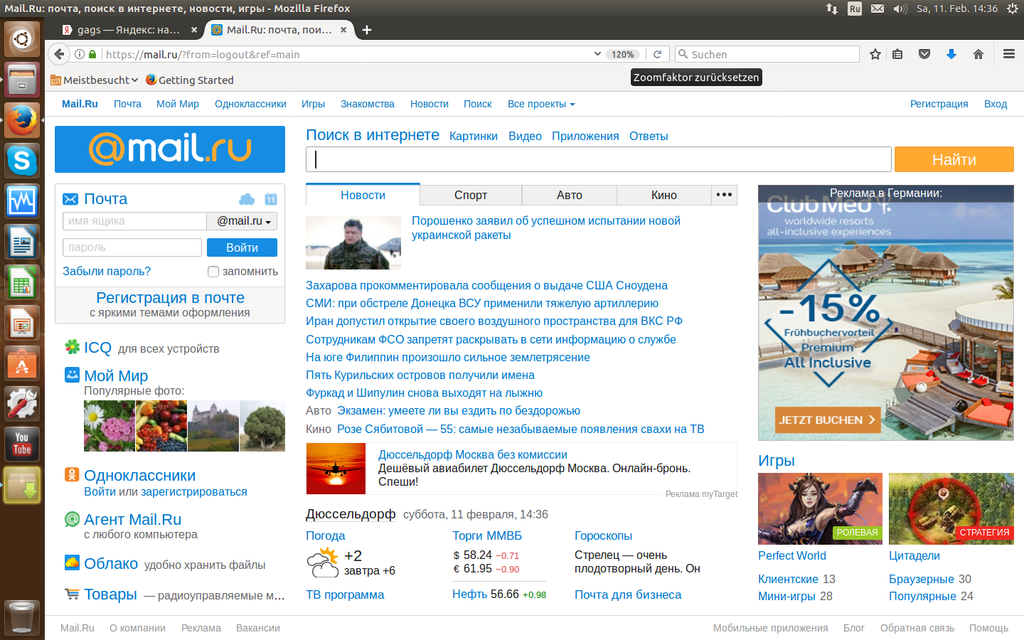
Task: Click JETZT BUCHEN on the ClubMed ad
Action: (x=827, y=420)
